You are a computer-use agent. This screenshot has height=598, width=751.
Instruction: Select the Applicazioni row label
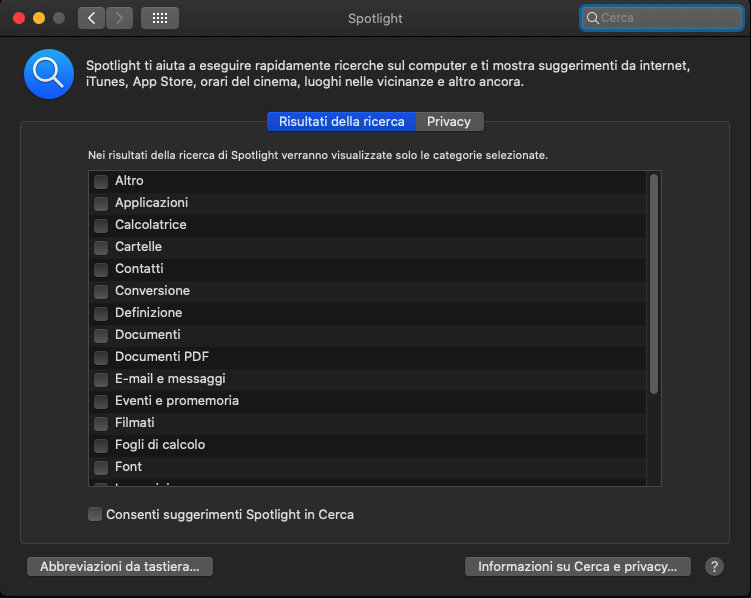coord(151,203)
